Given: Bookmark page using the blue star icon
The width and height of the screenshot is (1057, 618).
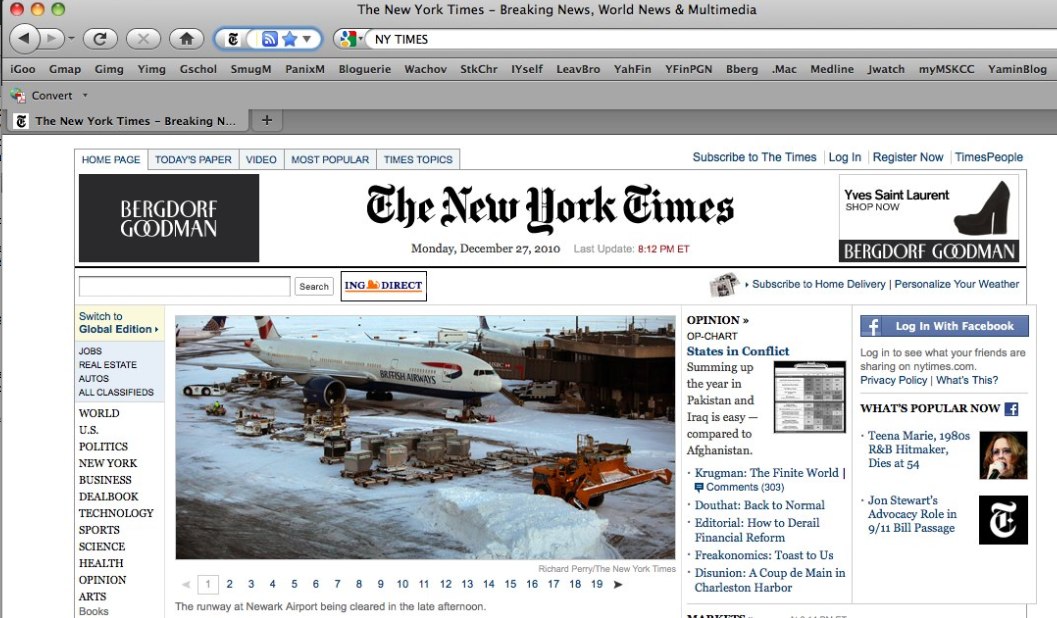Looking at the screenshot, I should coord(290,39).
